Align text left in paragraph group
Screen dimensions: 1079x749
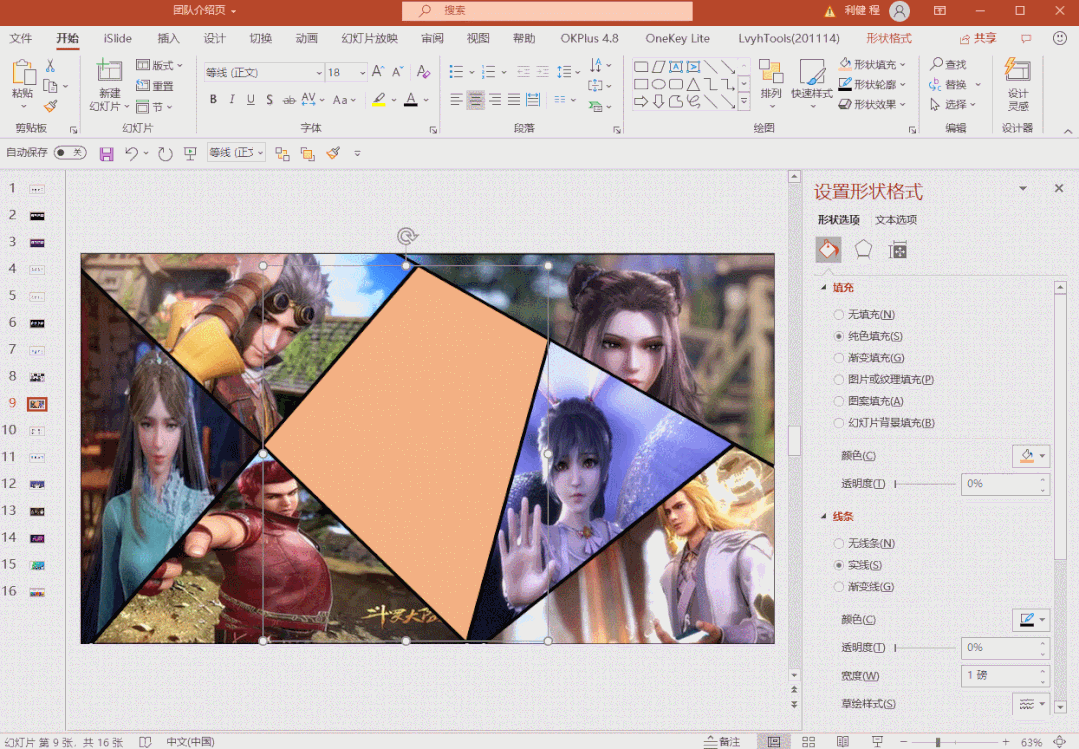(x=456, y=101)
